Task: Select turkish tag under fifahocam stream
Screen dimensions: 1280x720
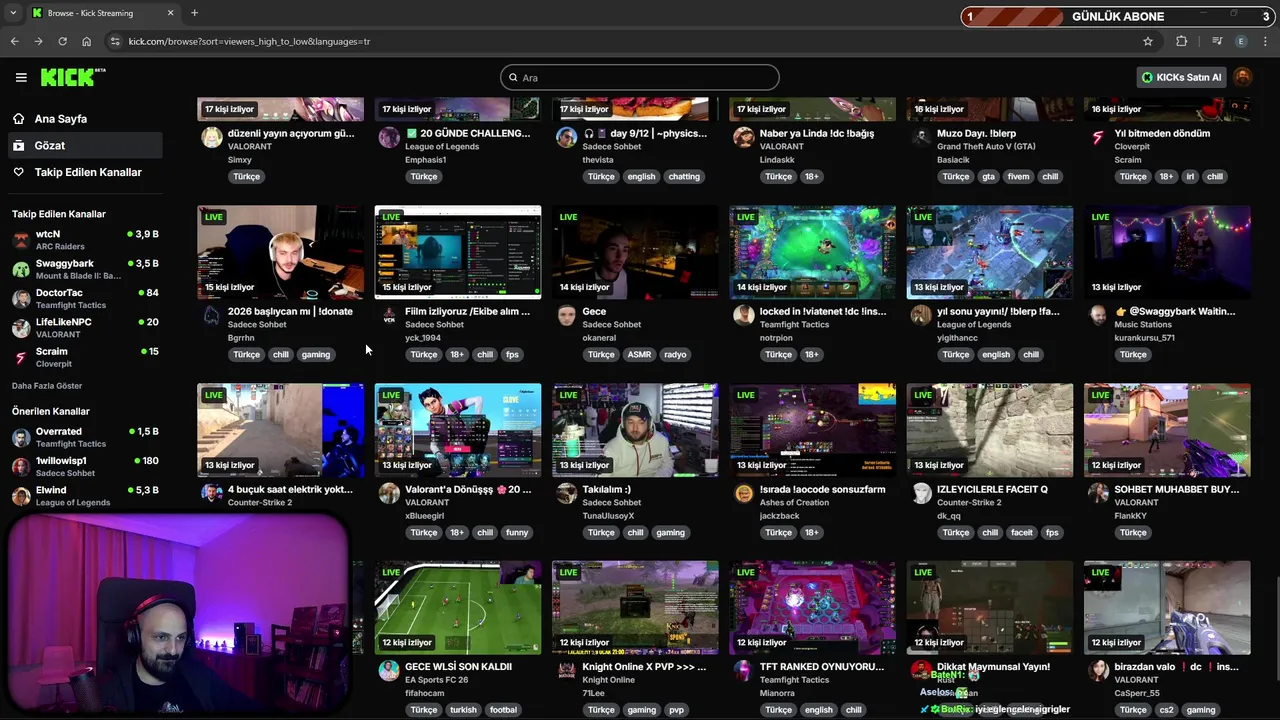Action: pyautogui.click(x=463, y=710)
